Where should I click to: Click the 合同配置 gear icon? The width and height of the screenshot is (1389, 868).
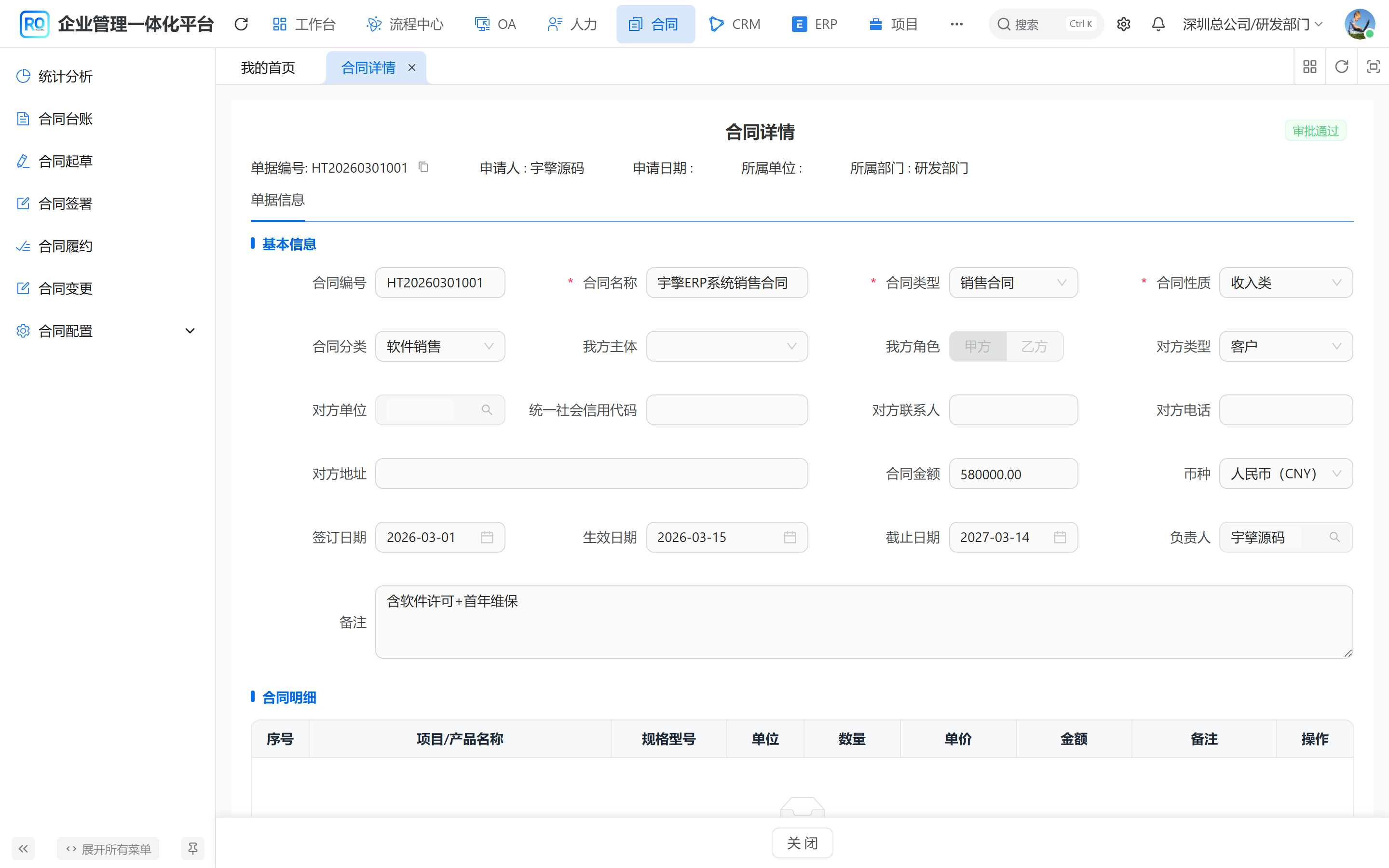[x=23, y=331]
